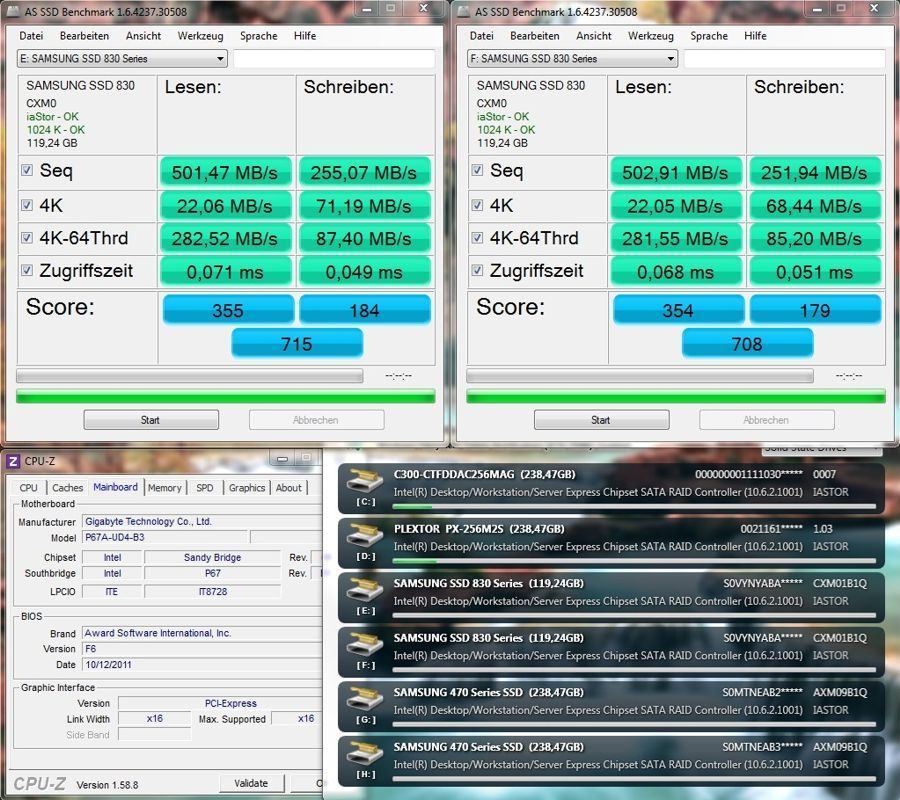Click the D: drive usage bar

[634, 561]
